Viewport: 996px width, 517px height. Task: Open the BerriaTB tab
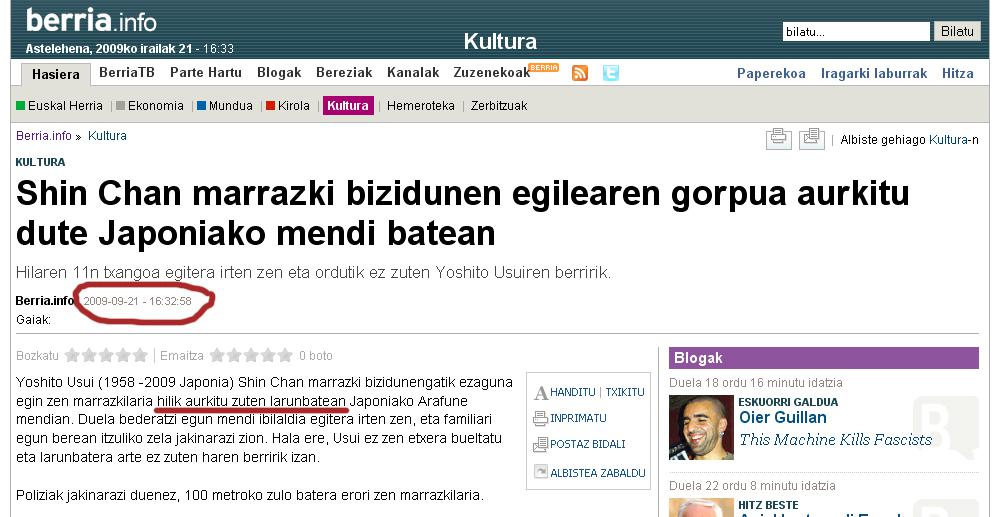point(127,72)
